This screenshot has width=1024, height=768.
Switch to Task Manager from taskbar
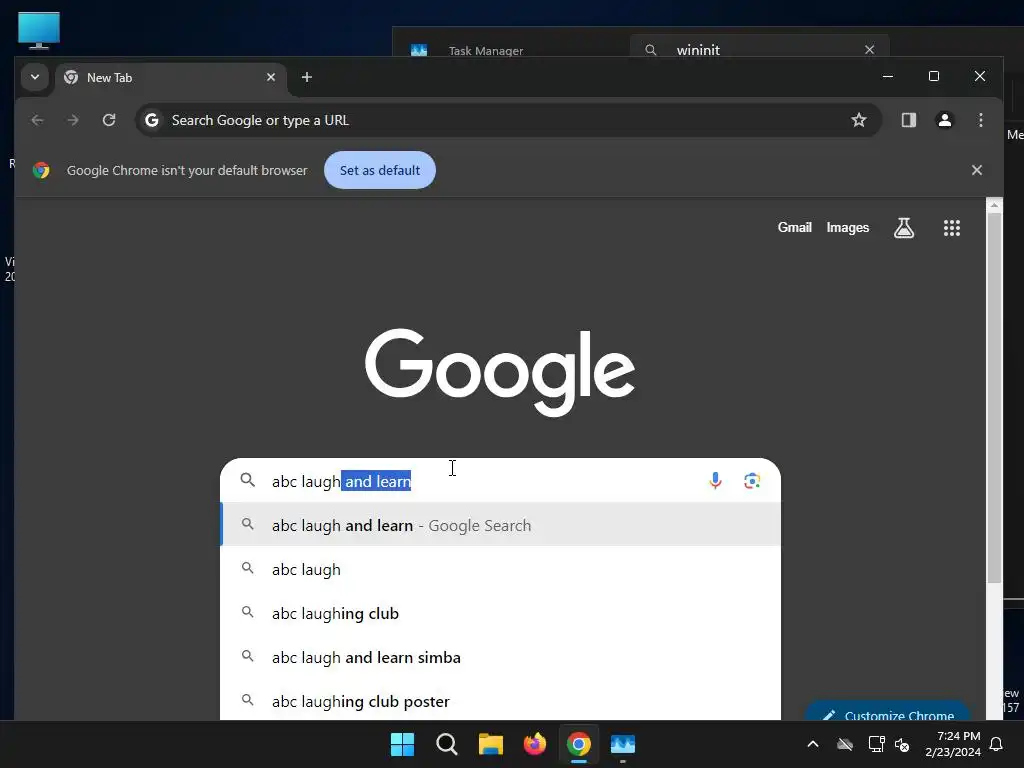(622, 744)
